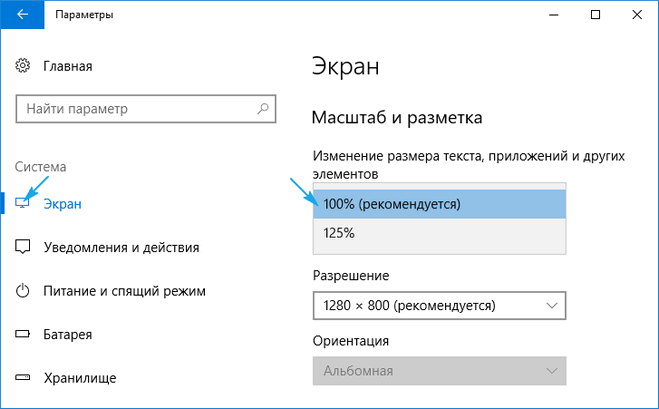Click the Хранилище storage drive icon
The height and width of the screenshot is (409, 659).
(23, 378)
